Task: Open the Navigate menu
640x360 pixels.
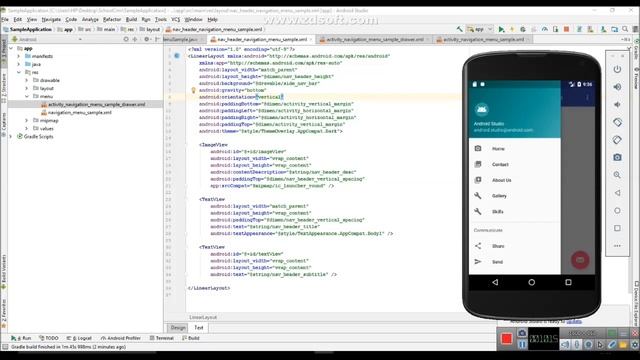Action: coord(51,19)
